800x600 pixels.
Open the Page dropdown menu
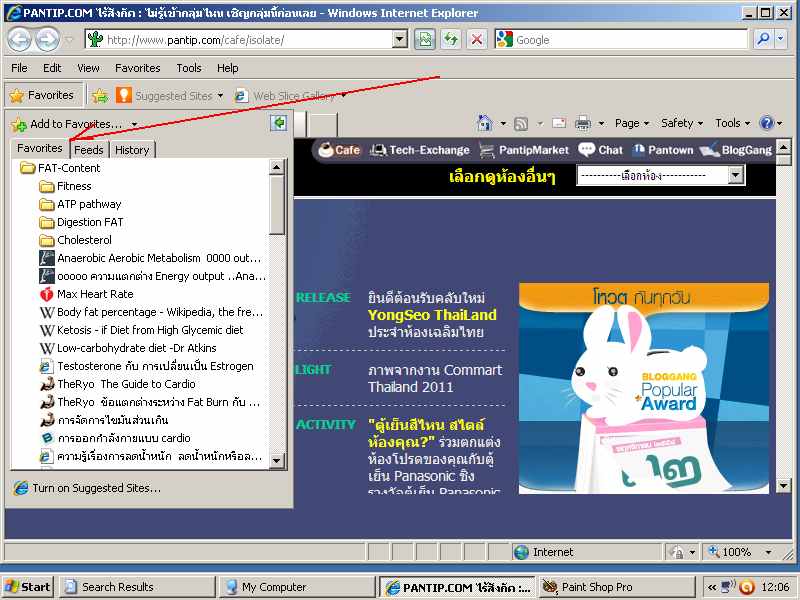click(x=632, y=123)
